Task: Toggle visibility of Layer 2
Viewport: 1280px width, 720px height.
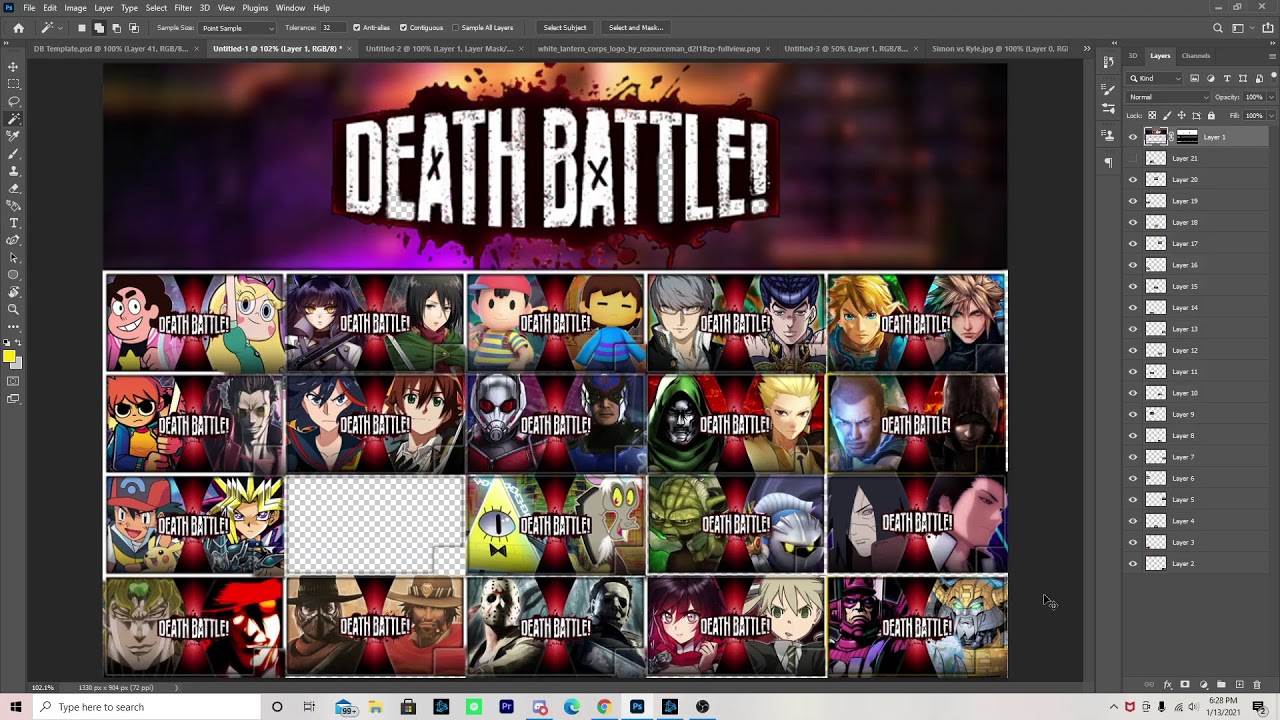Action: pos(1133,564)
